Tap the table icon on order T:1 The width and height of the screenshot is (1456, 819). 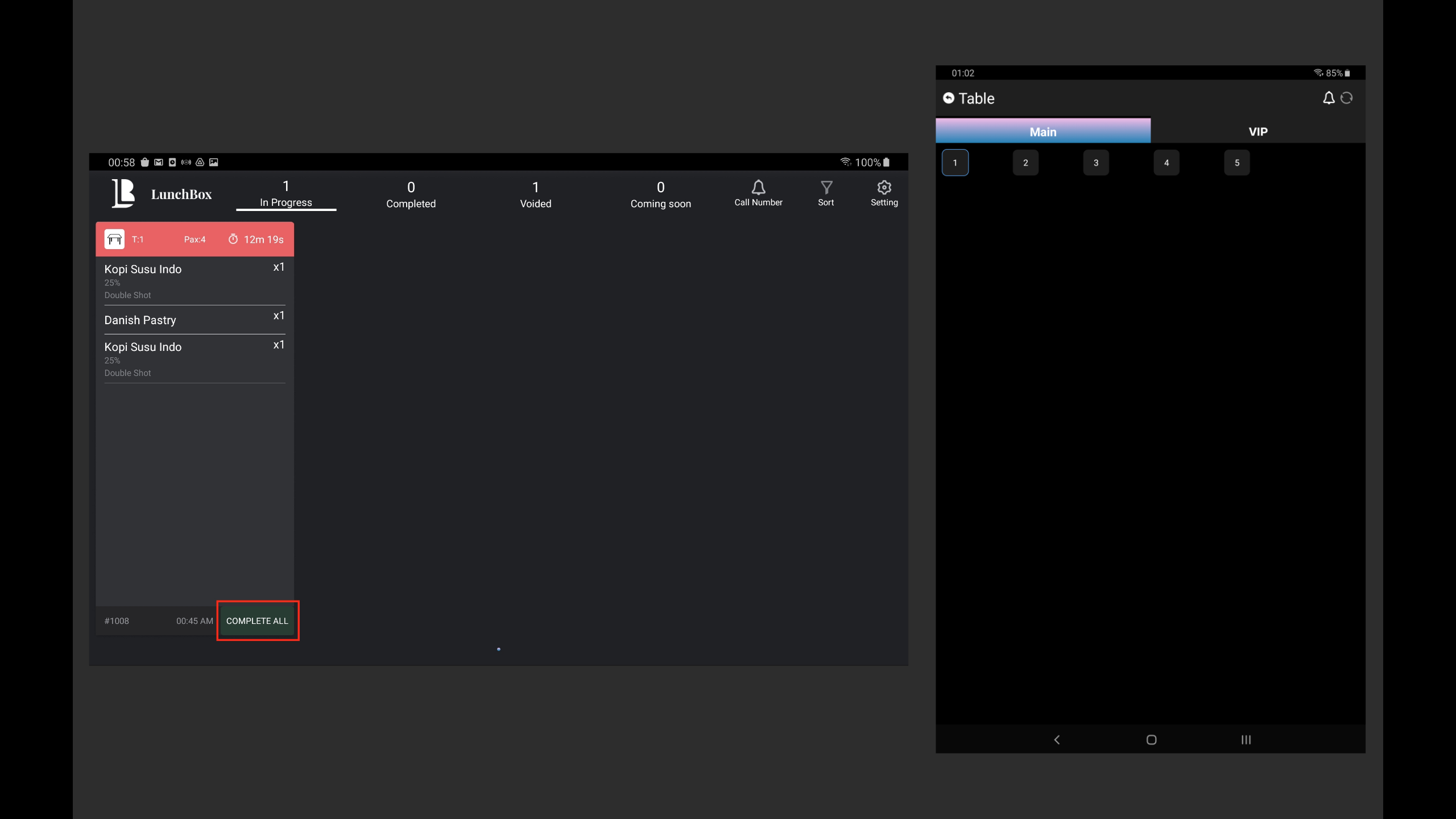(x=114, y=239)
